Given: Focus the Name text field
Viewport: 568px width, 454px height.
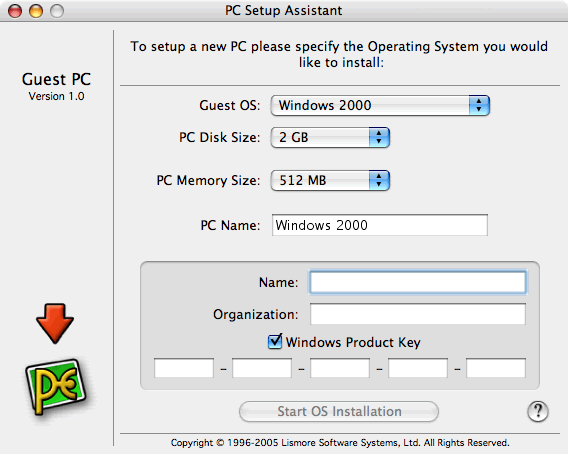Looking at the screenshot, I should [x=418, y=282].
